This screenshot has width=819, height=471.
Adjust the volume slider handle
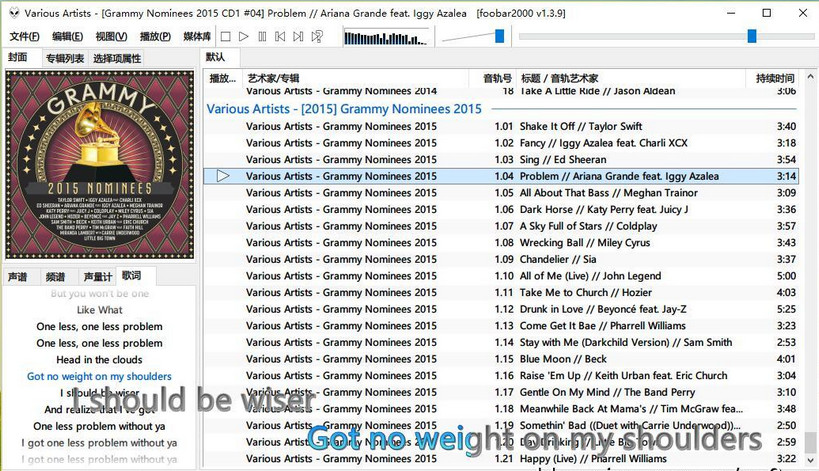(500, 36)
